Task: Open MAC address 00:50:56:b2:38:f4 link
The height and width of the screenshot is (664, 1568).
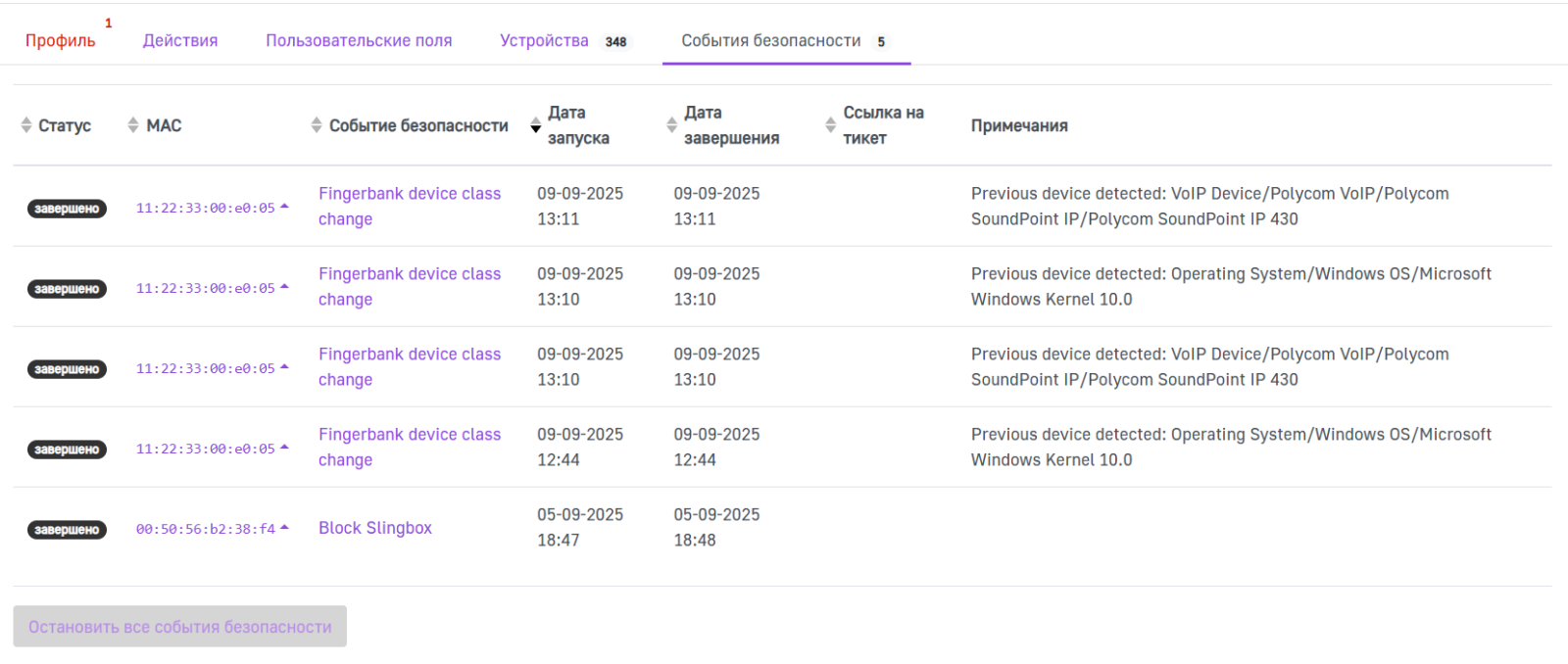Action: pos(205,529)
